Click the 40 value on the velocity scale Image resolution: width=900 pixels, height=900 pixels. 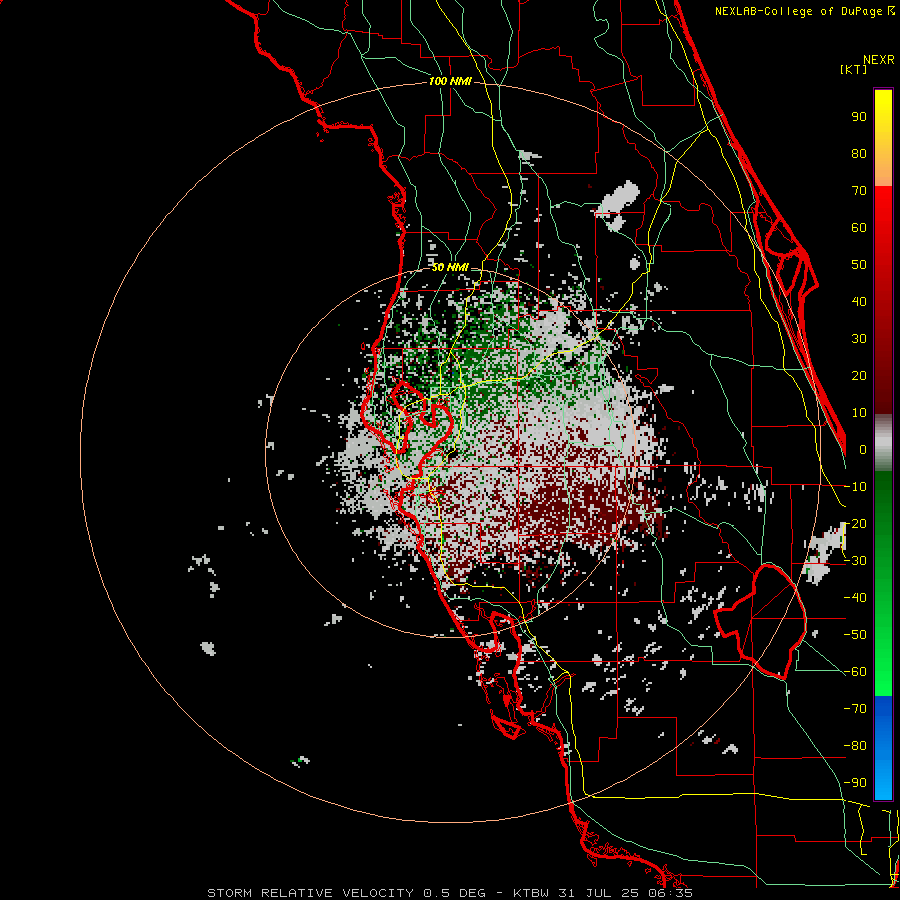tap(859, 302)
